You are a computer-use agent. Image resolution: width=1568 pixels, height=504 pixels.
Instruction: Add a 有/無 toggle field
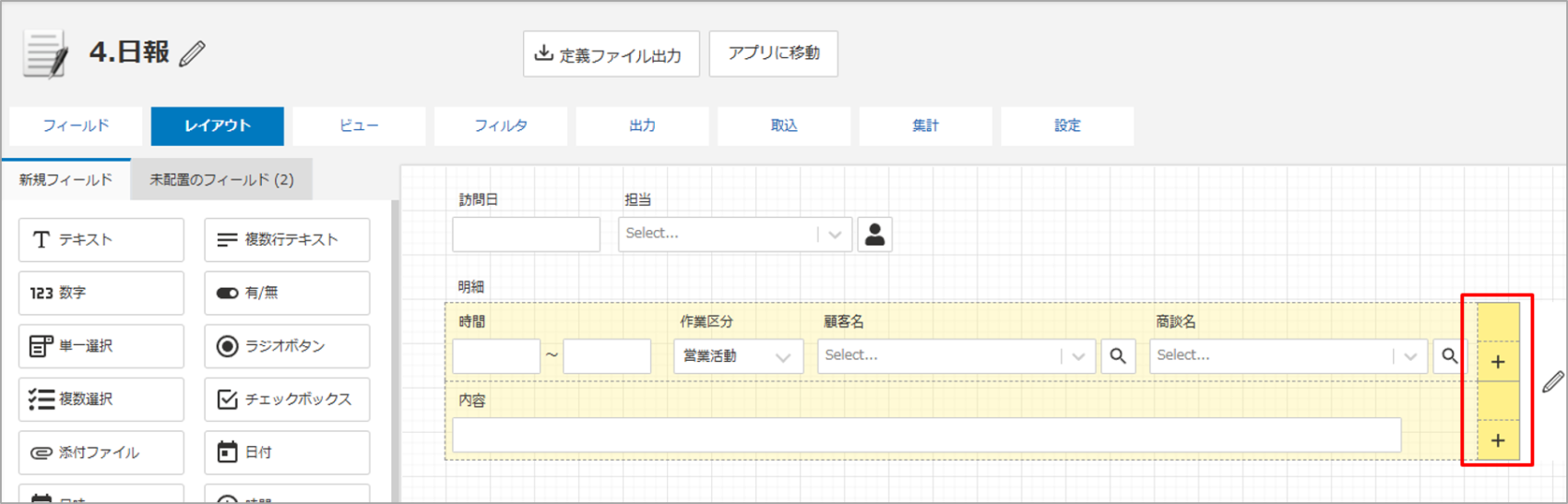coord(287,293)
